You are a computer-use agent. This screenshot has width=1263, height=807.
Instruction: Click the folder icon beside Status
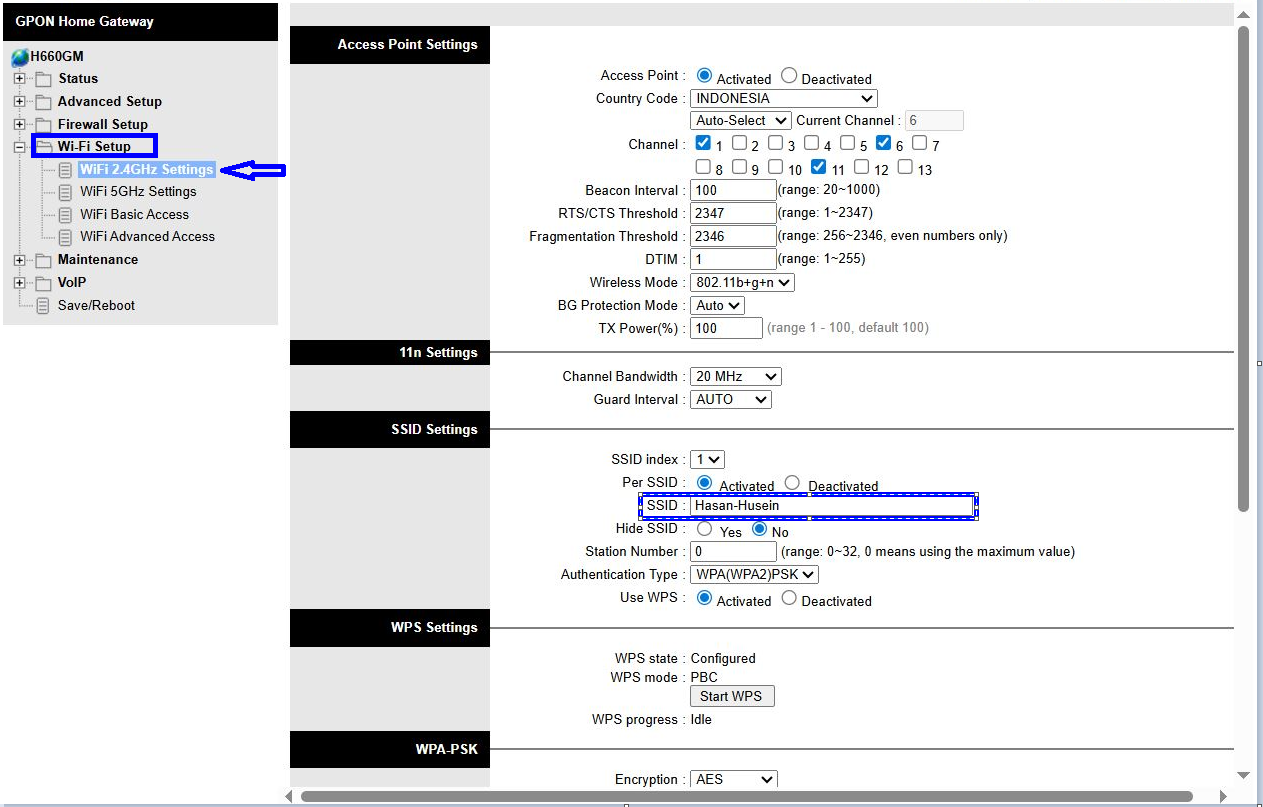[45, 78]
